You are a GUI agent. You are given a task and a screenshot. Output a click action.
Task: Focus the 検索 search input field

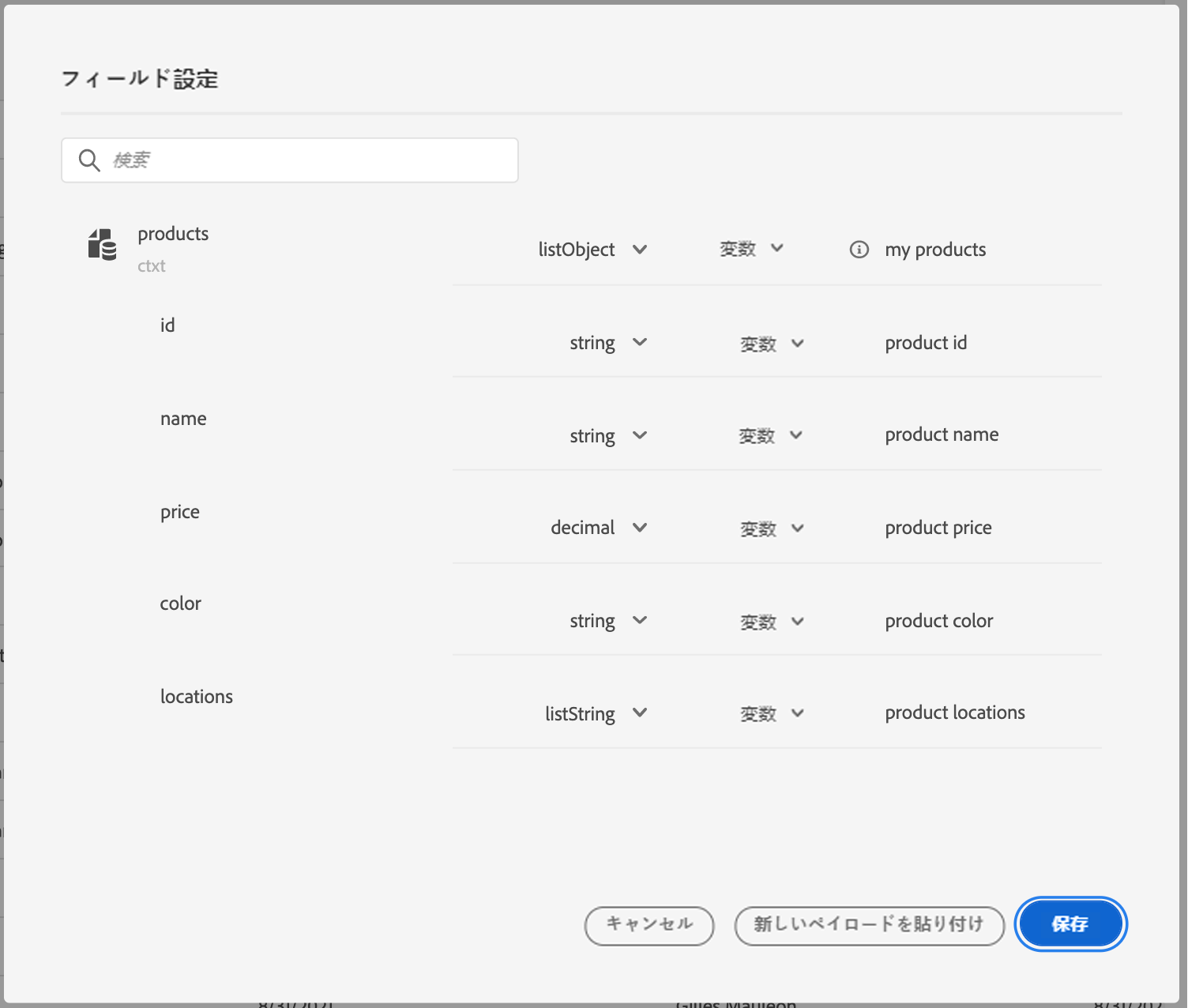(x=290, y=160)
